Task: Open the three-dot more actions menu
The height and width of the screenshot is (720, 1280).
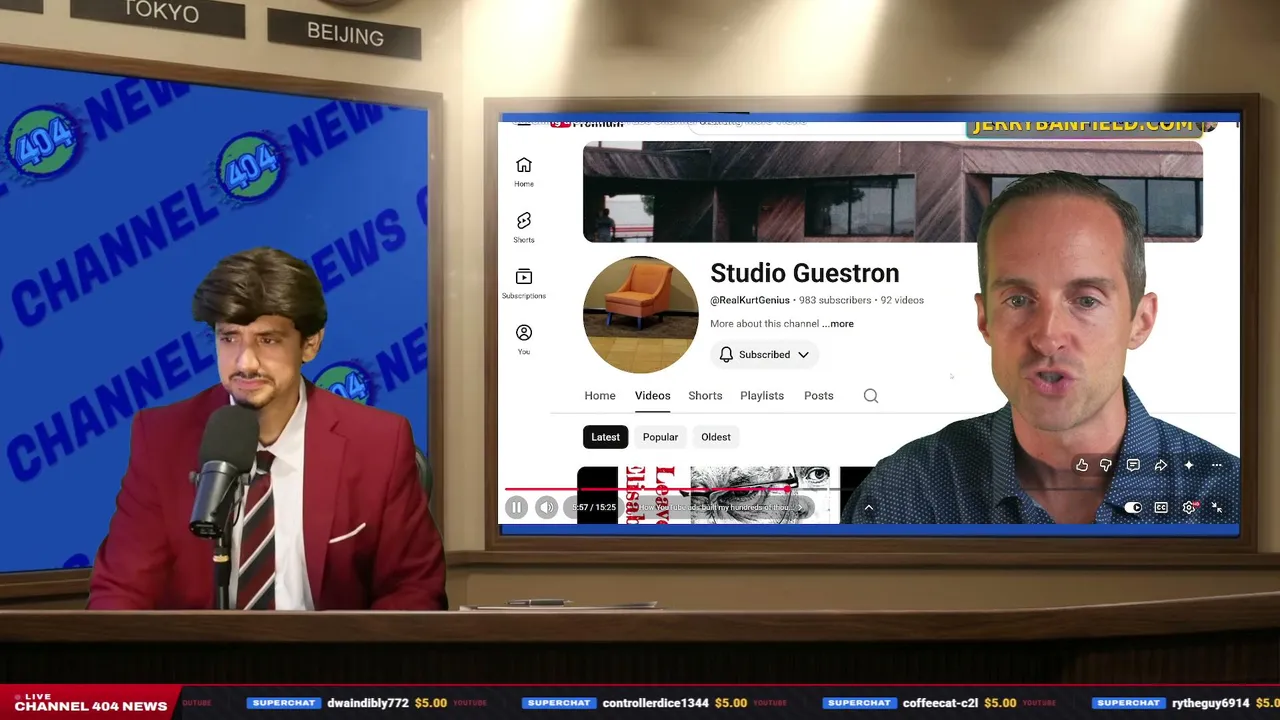Action: coord(1217,465)
